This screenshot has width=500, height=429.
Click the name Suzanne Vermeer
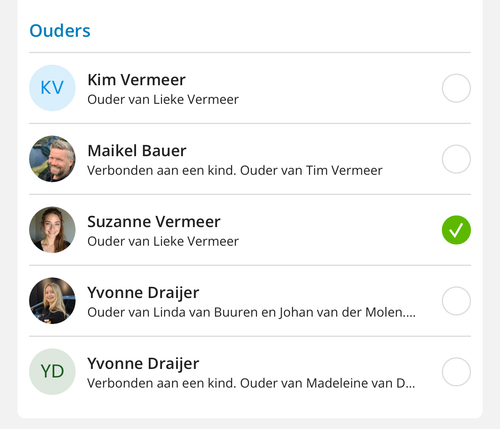coord(154,222)
